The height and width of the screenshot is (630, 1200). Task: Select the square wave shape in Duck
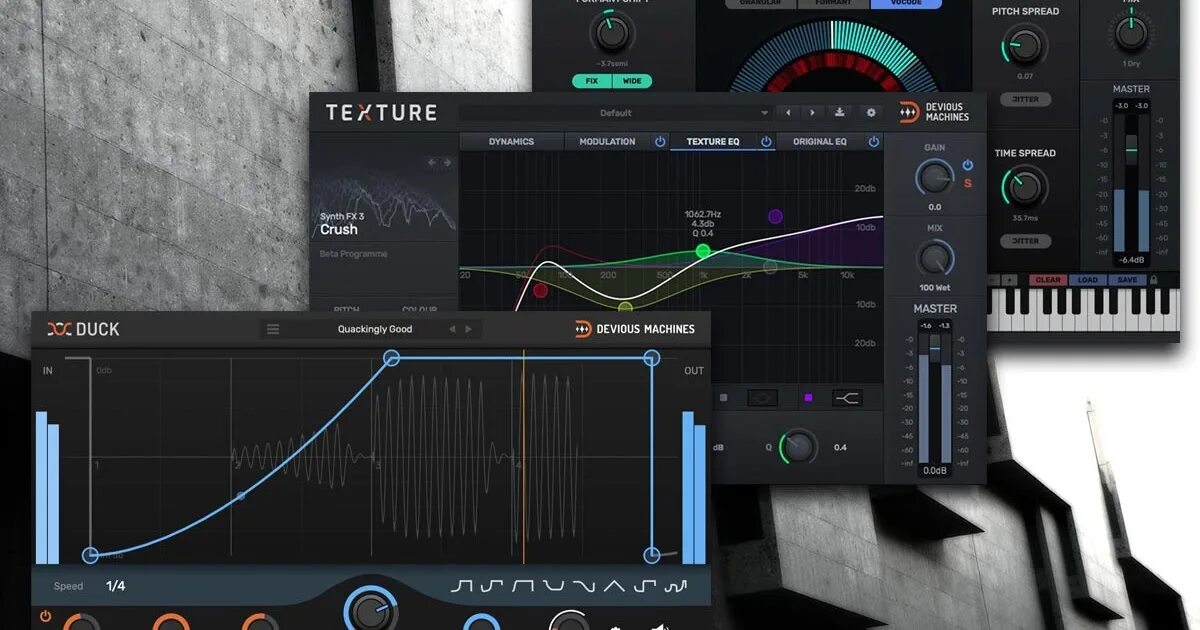point(524,585)
